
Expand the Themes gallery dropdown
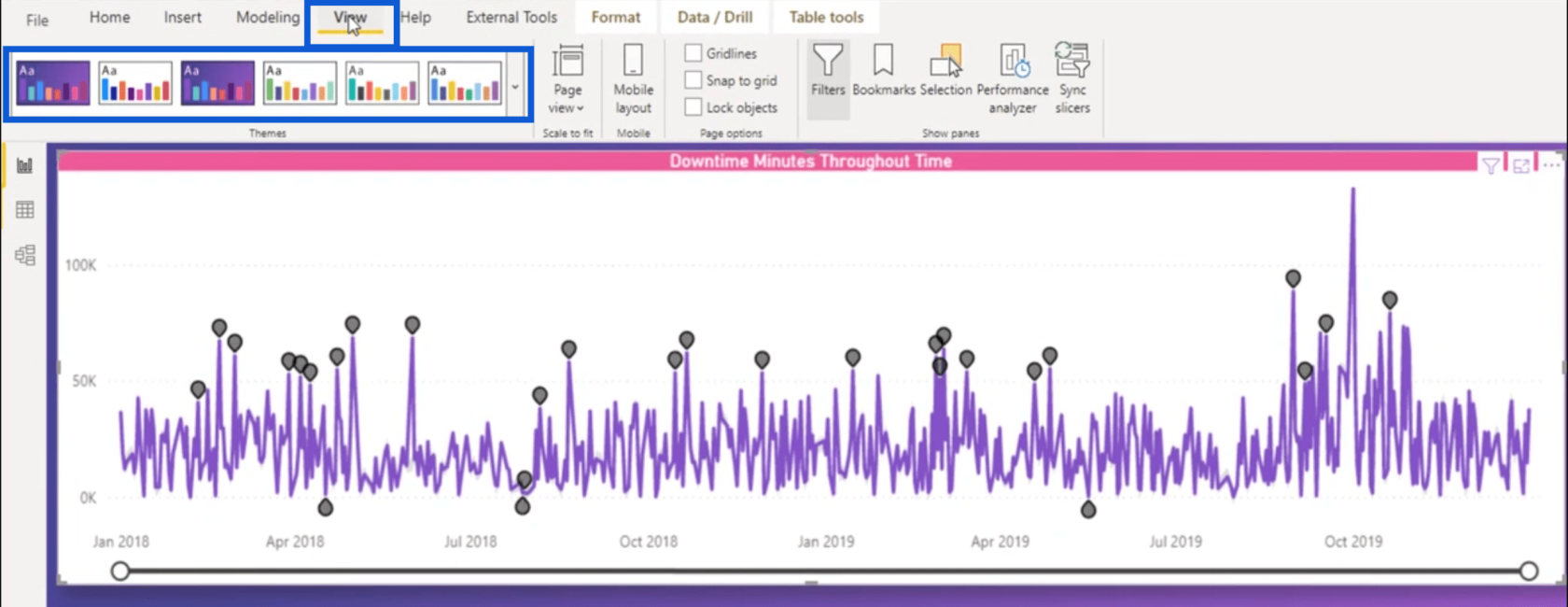515,87
